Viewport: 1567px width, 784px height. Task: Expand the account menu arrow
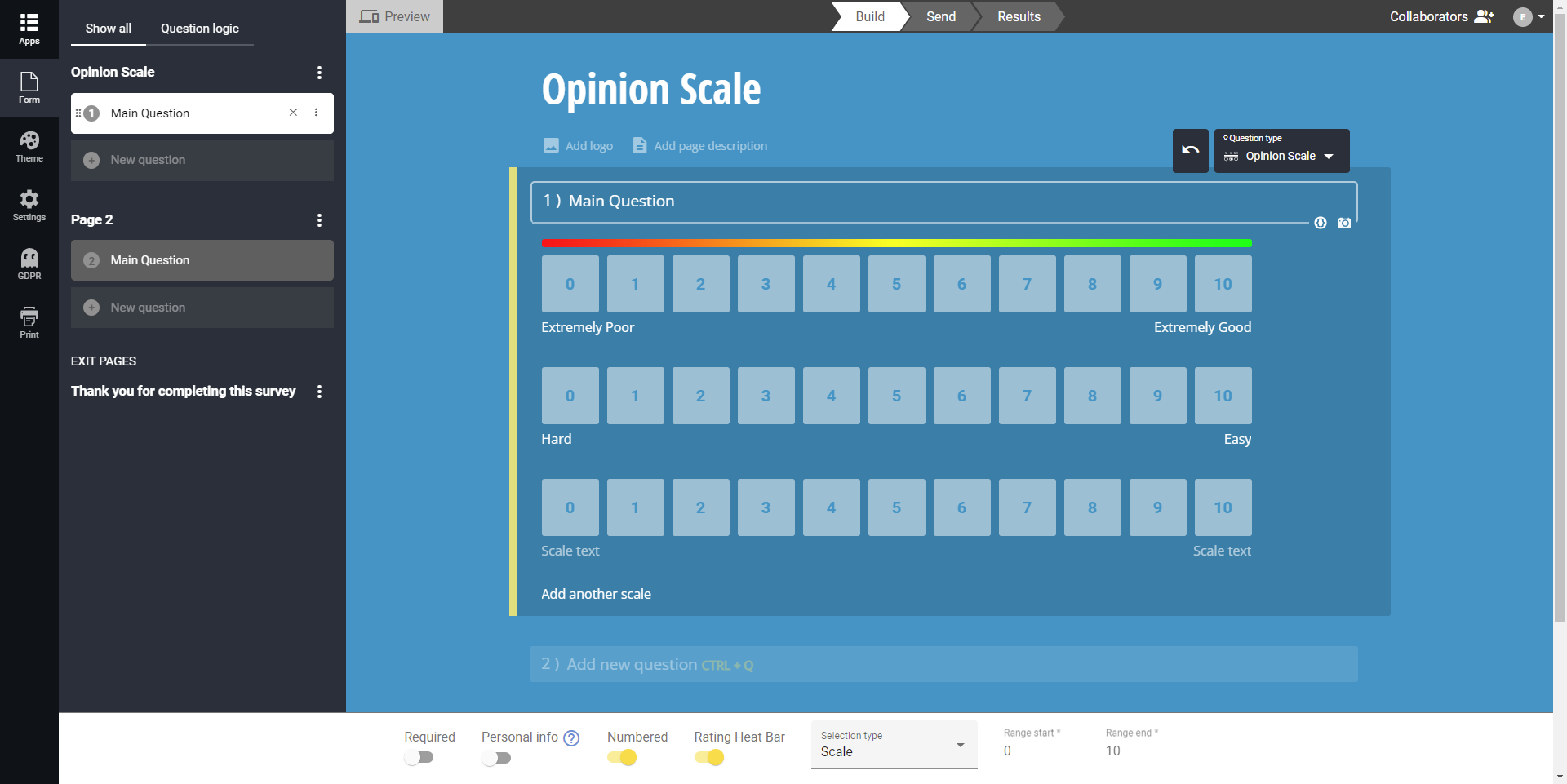coord(1541,16)
